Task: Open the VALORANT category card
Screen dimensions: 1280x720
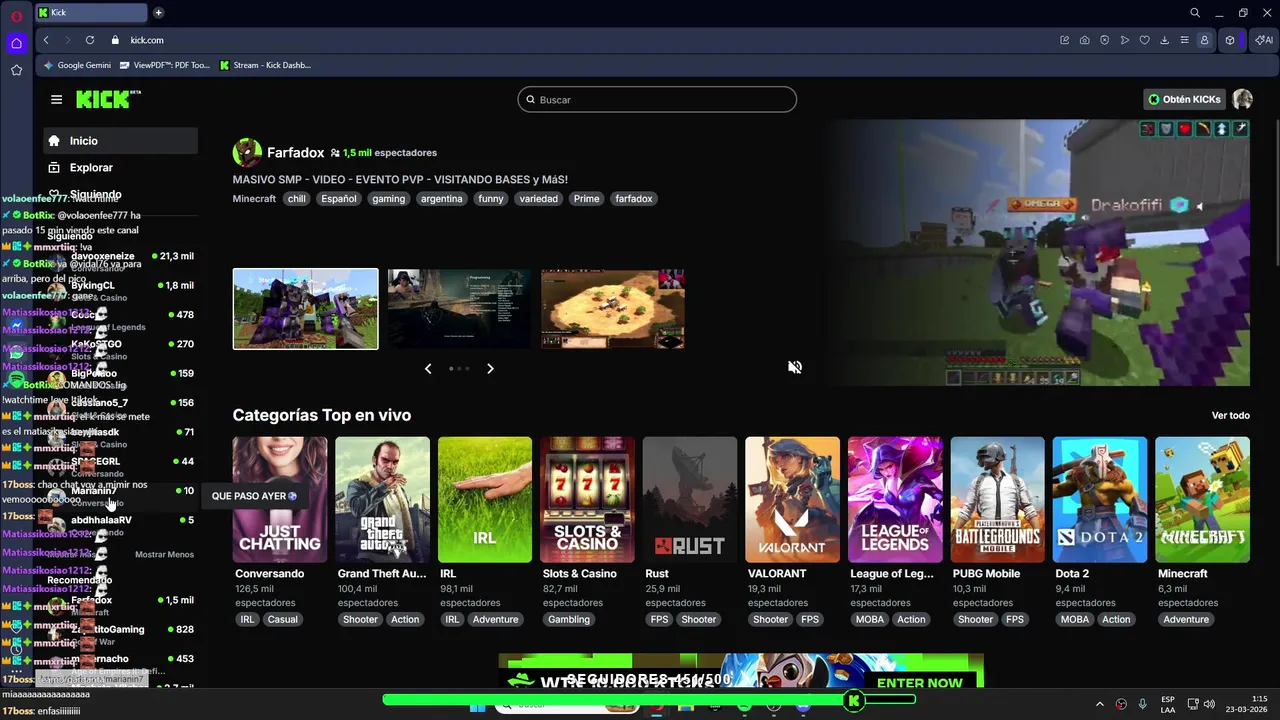Action: pyautogui.click(x=792, y=499)
